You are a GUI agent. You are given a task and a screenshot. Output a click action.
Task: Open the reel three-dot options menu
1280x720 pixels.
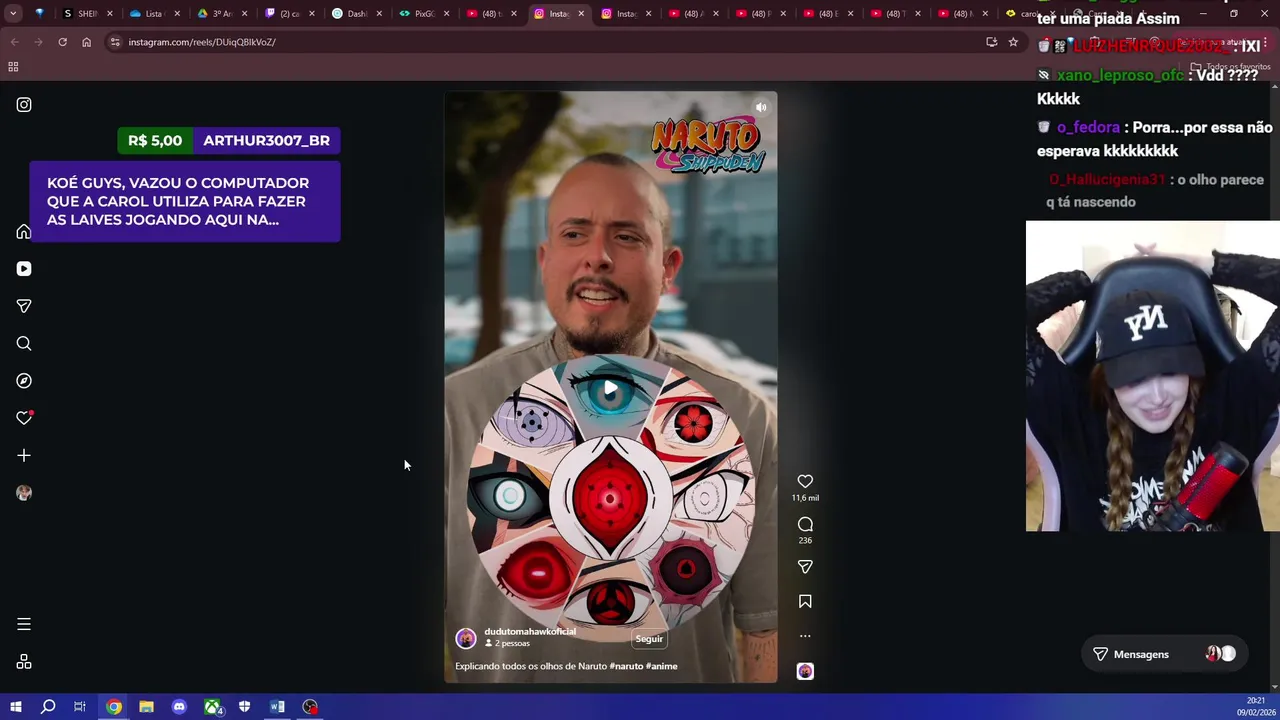tap(805, 636)
